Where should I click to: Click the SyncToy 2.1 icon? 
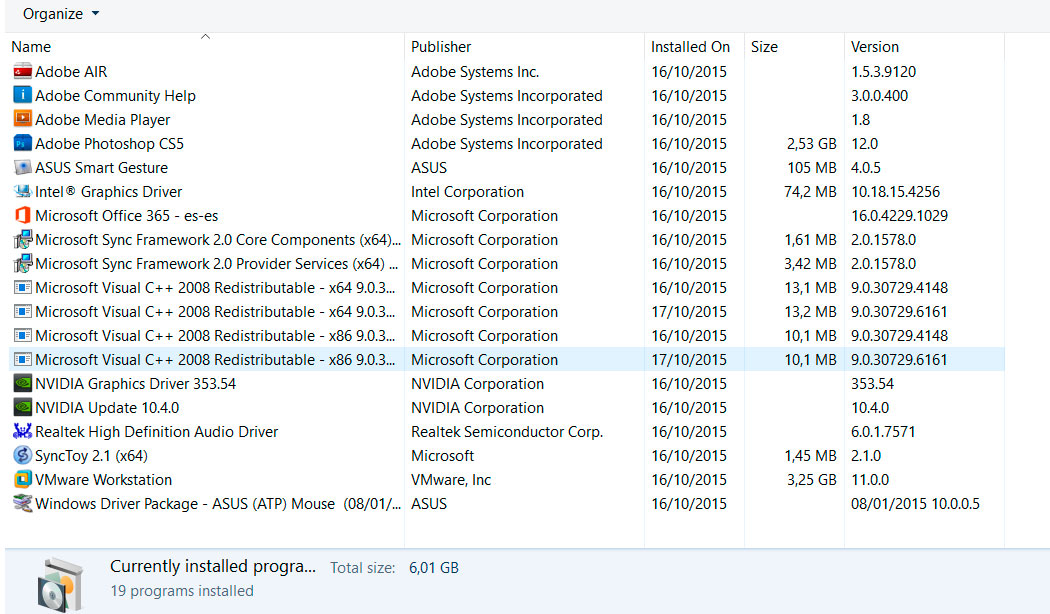click(x=22, y=456)
